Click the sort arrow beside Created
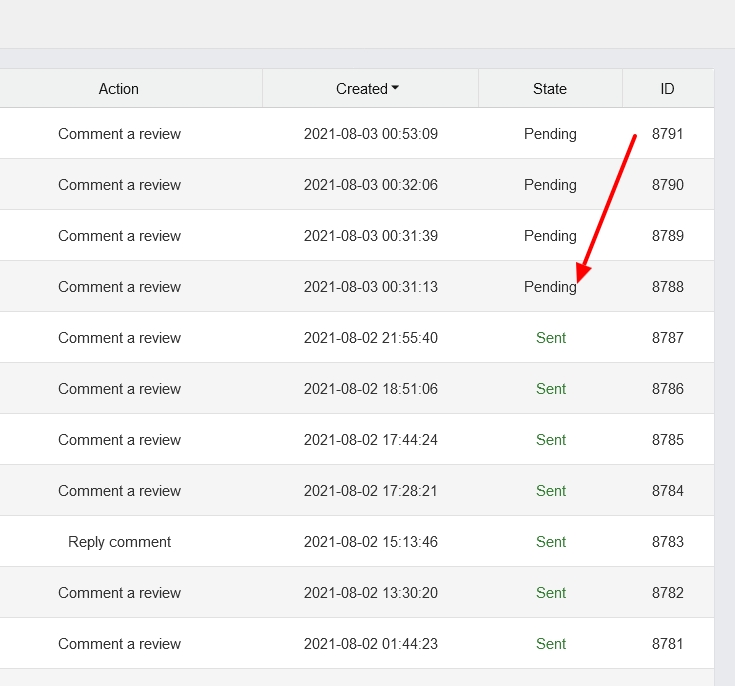This screenshot has height=686, width=735. coord(395,89)
